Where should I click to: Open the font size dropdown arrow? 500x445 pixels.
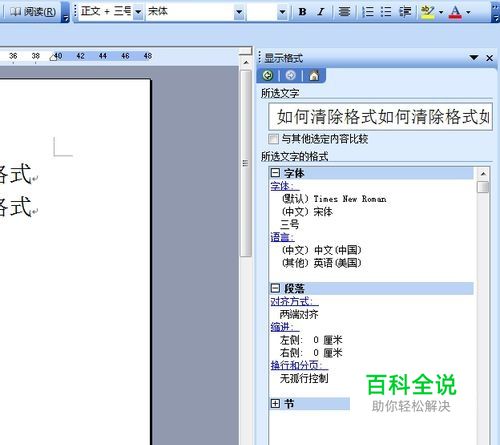(x=282, y=12)
